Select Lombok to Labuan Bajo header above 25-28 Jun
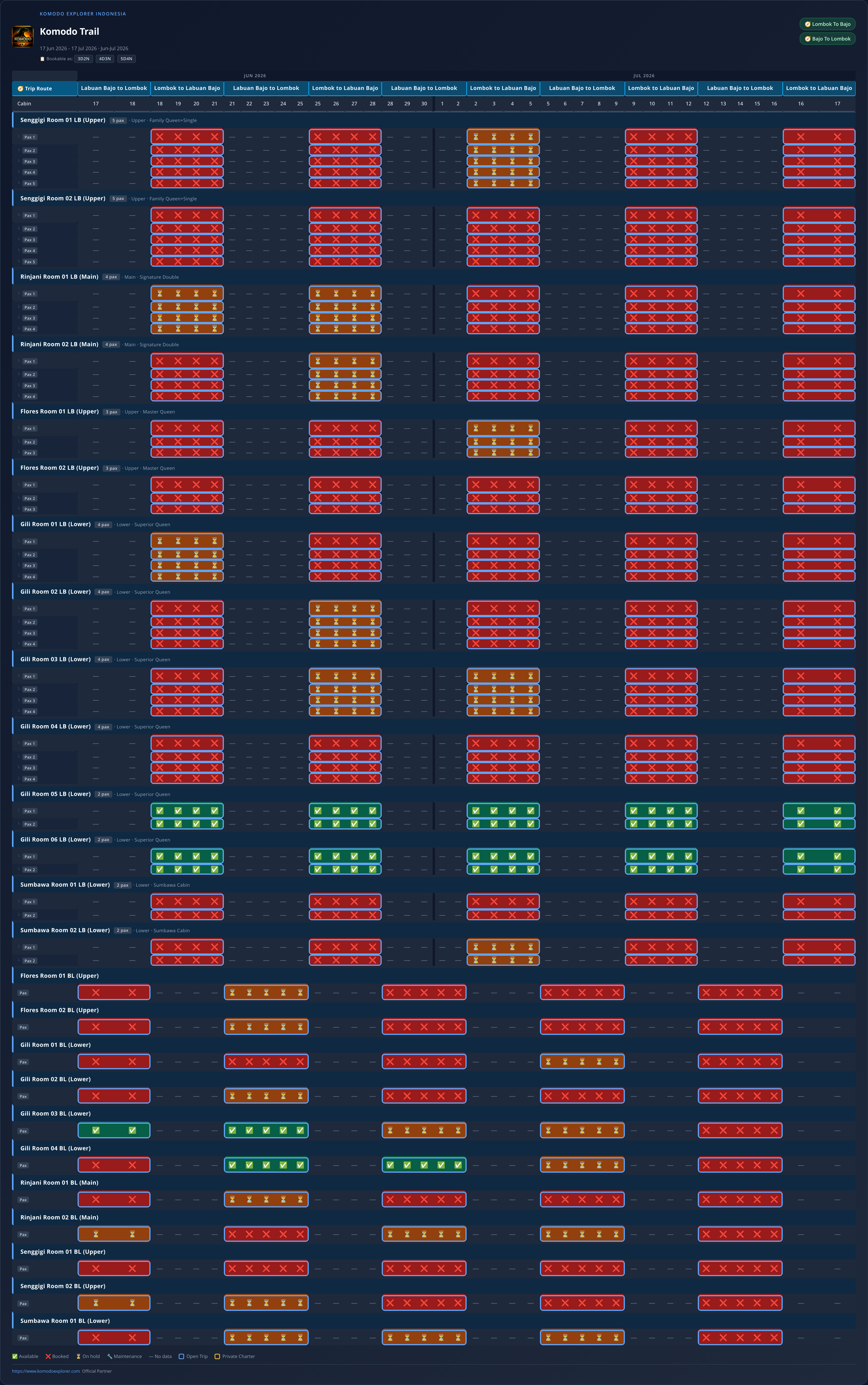Image resolution: width=868 pixels, height=1385 pixels. (345, 88)
